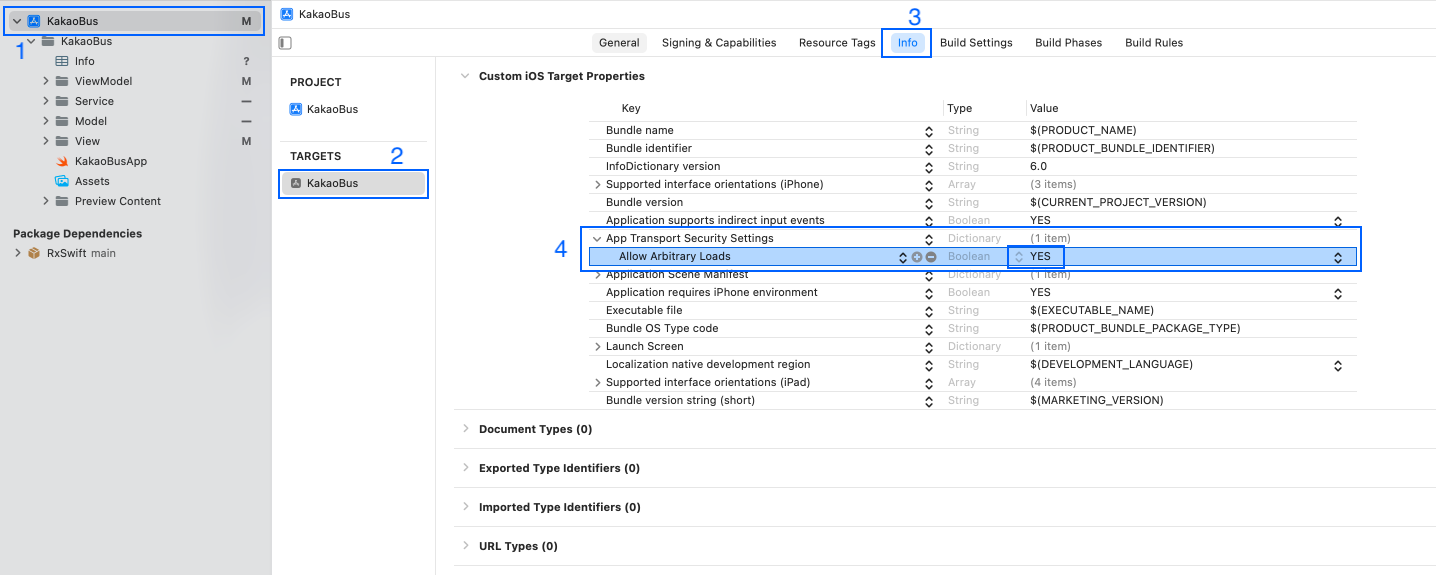Image resolution: width=1436 pixels, height=575 pixels.
Task: Open the Build Settings tab
Action: coord(976,43)
